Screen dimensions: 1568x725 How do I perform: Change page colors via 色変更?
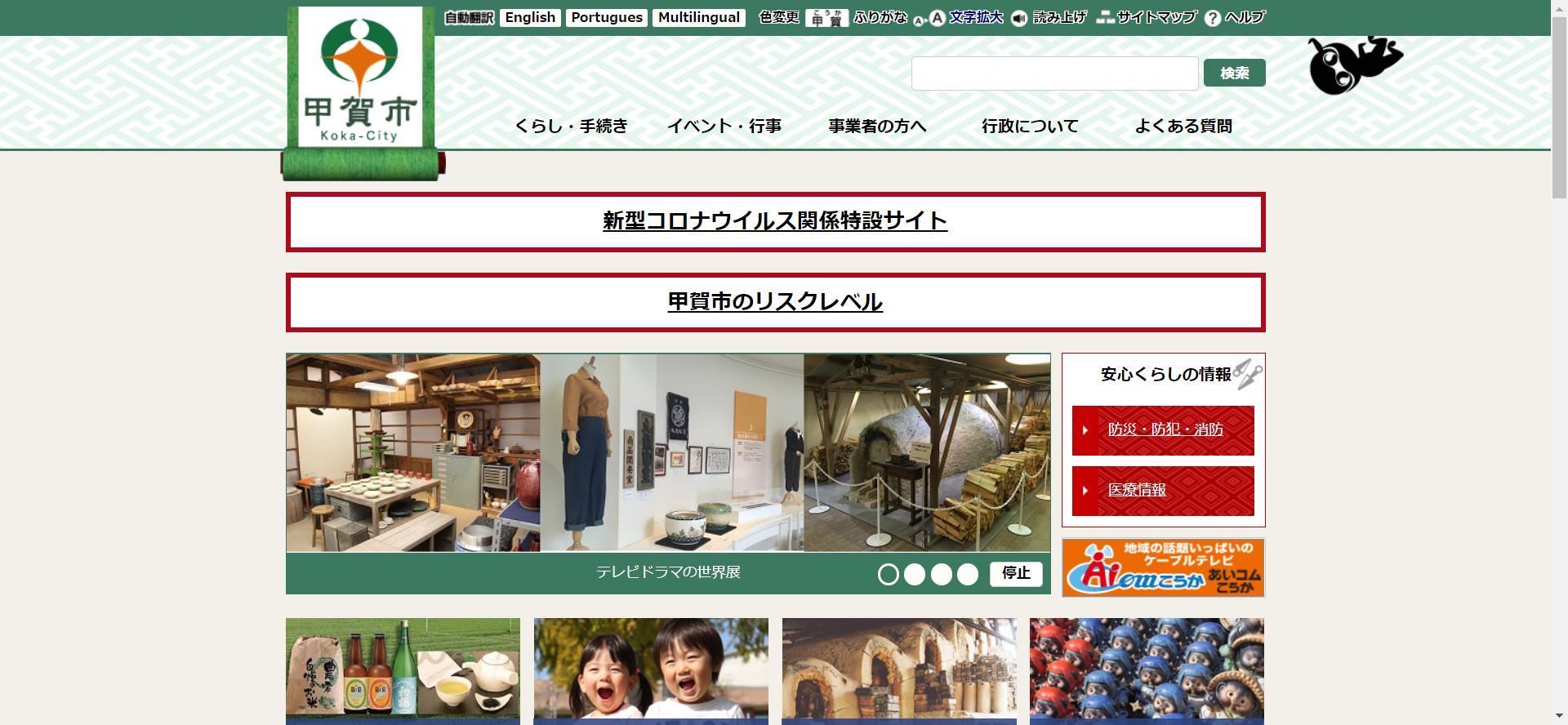coord(779,17)
